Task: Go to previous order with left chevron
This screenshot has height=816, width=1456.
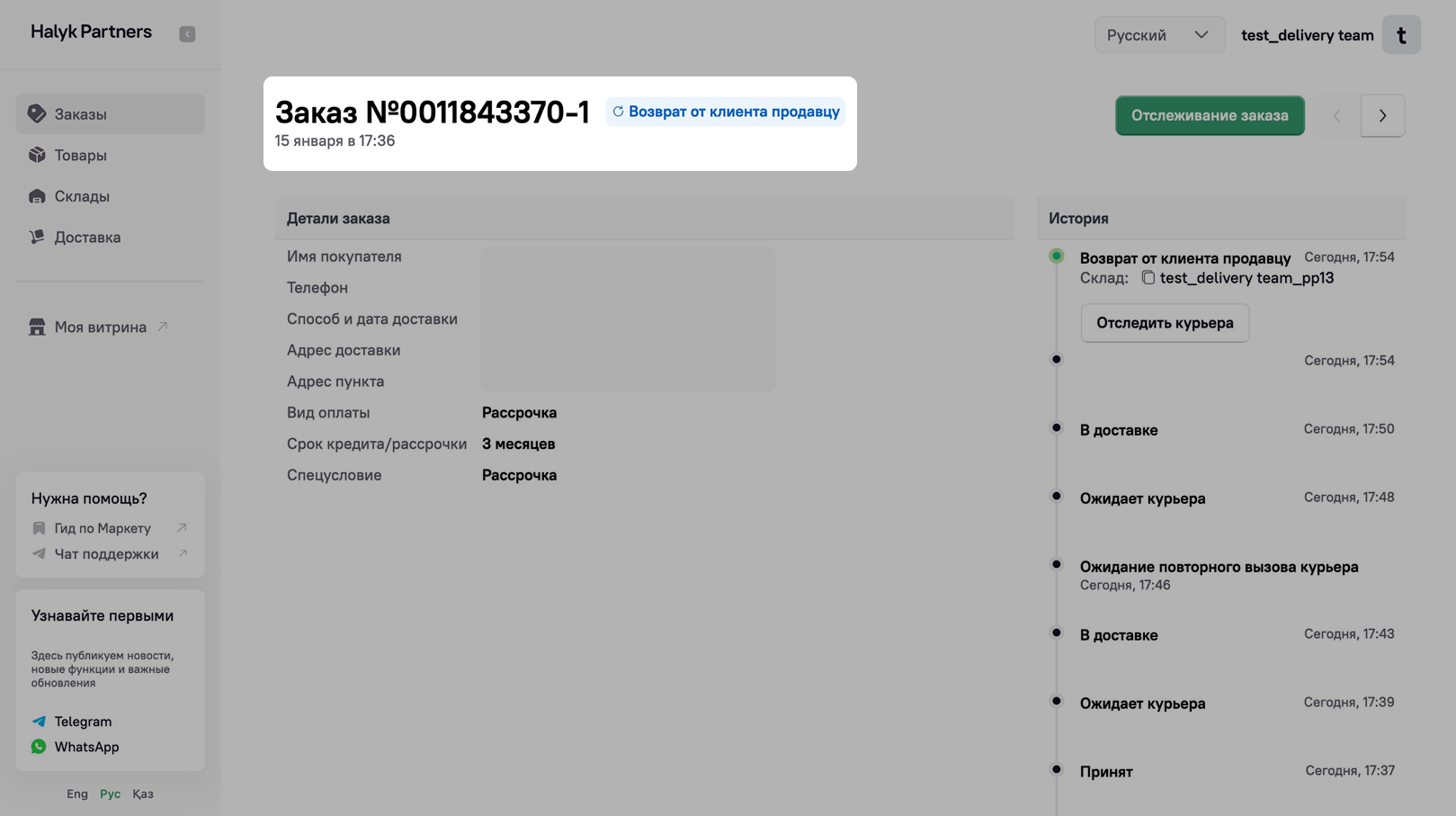Action: click(1336, 116)
